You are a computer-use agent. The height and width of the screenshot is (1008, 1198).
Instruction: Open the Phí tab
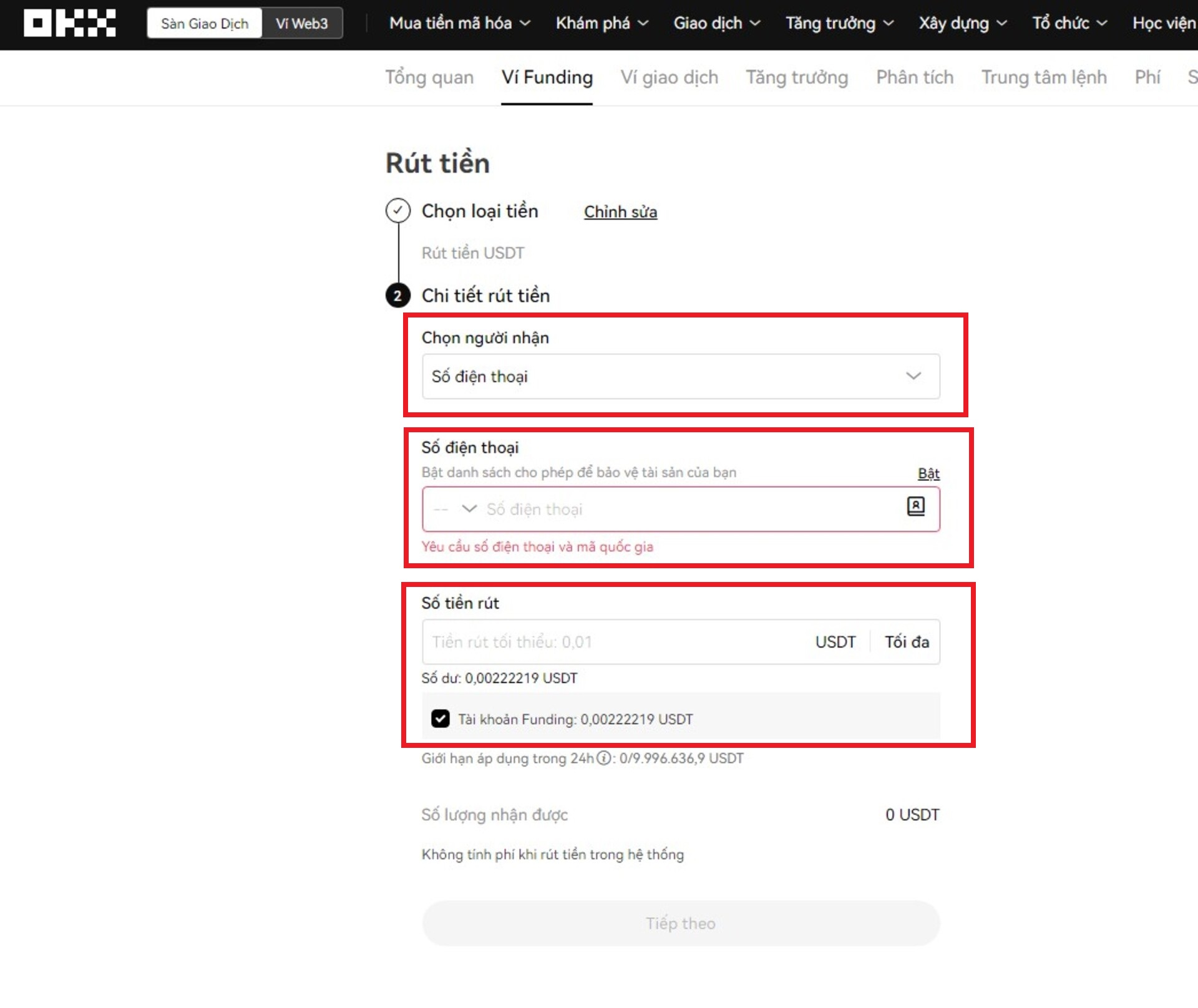(1147, 77)
